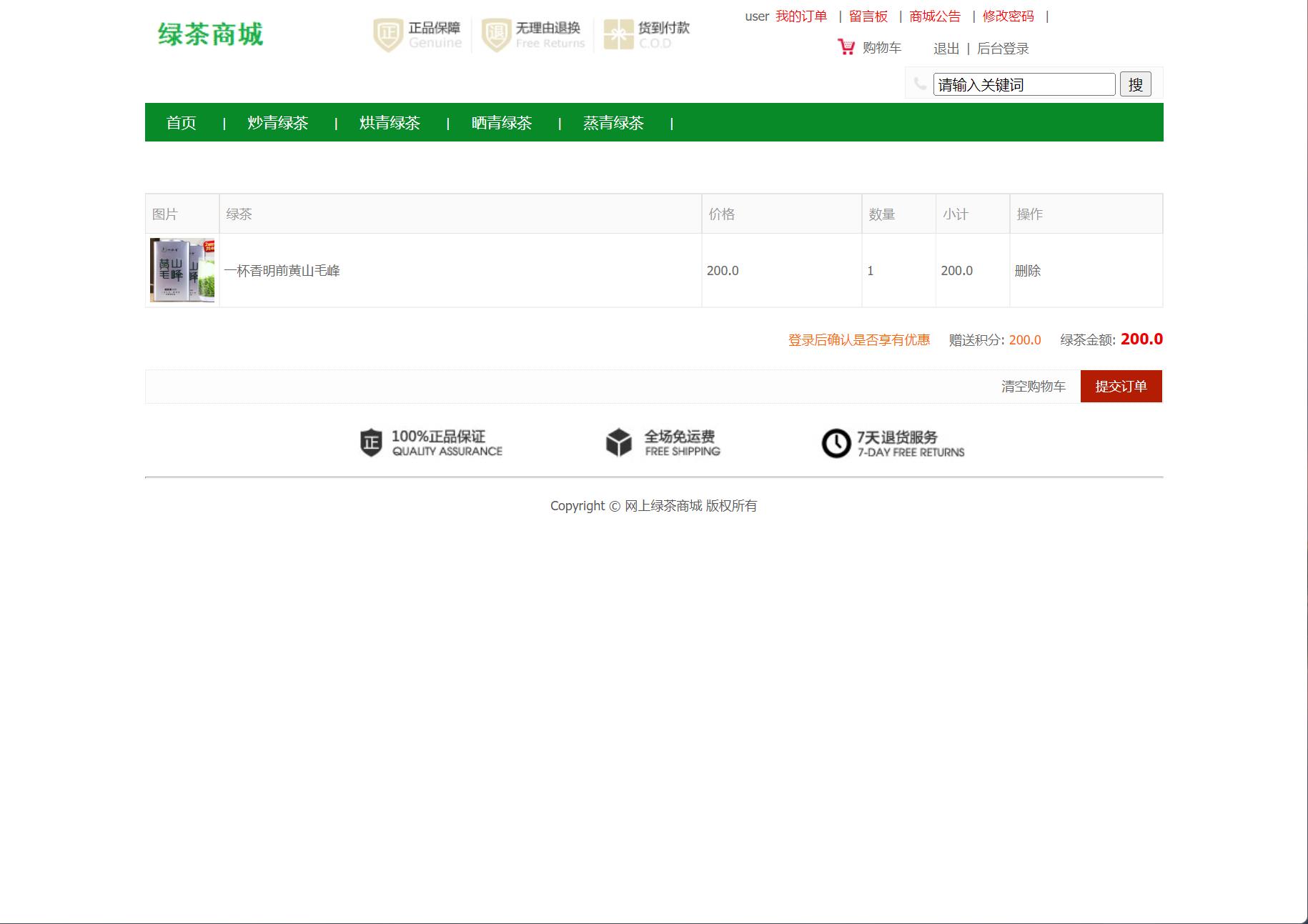Empty cart via 清空购物车
Screen dimensions: 1308x924
click(x=1033, y=386)
